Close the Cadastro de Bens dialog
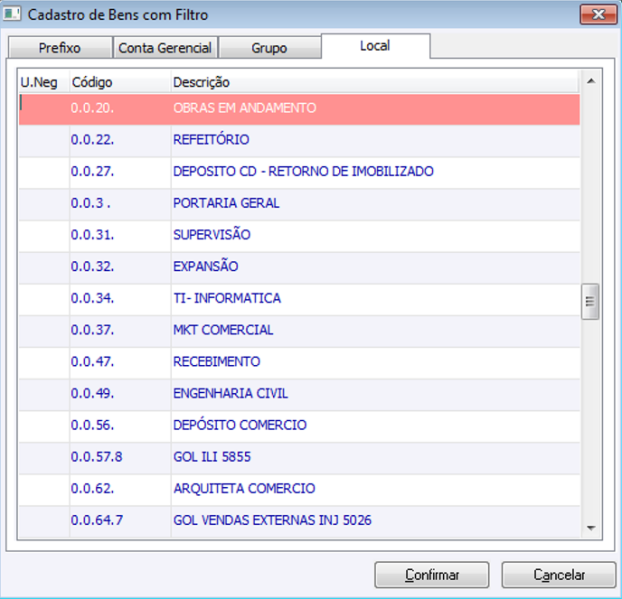The width and height of the screenshot is (622, 599). pos(598,15)
